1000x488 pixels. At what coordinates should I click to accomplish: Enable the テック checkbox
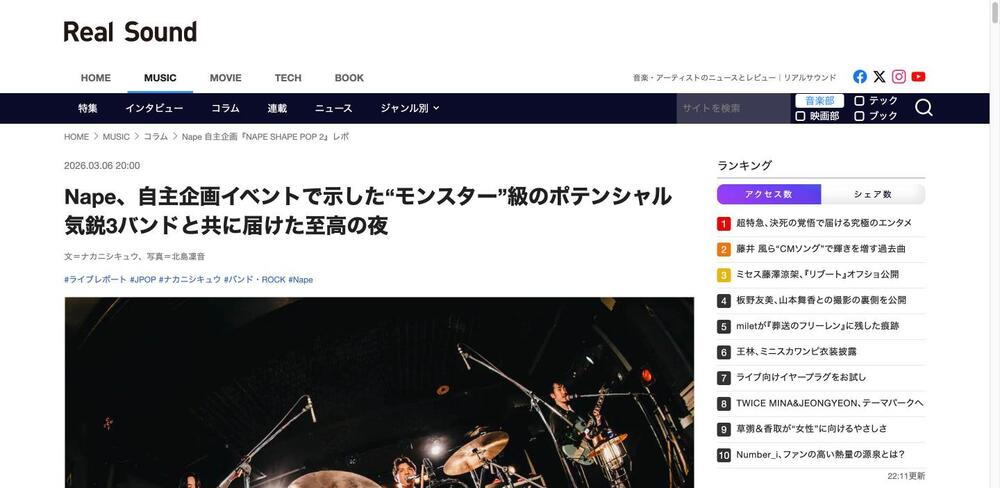859,101
